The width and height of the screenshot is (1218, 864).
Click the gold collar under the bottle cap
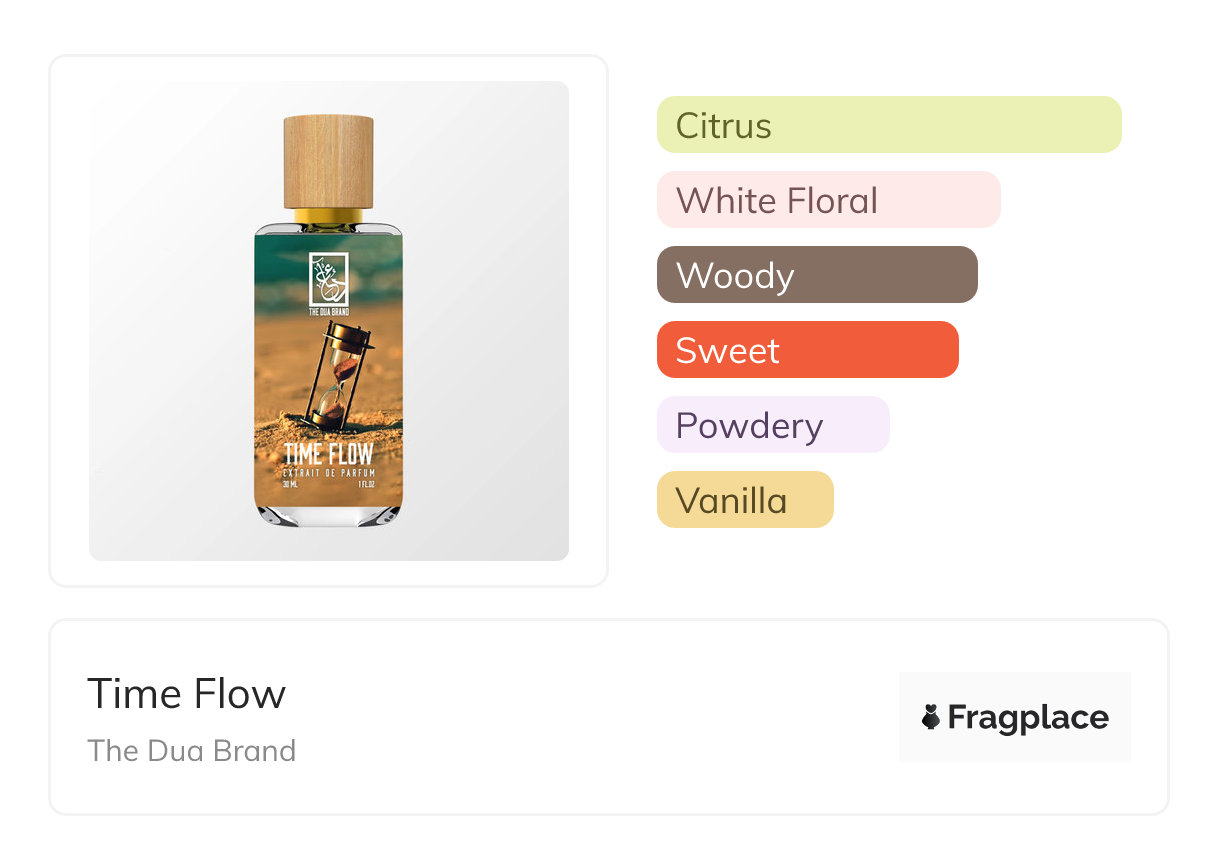[328, 216]
